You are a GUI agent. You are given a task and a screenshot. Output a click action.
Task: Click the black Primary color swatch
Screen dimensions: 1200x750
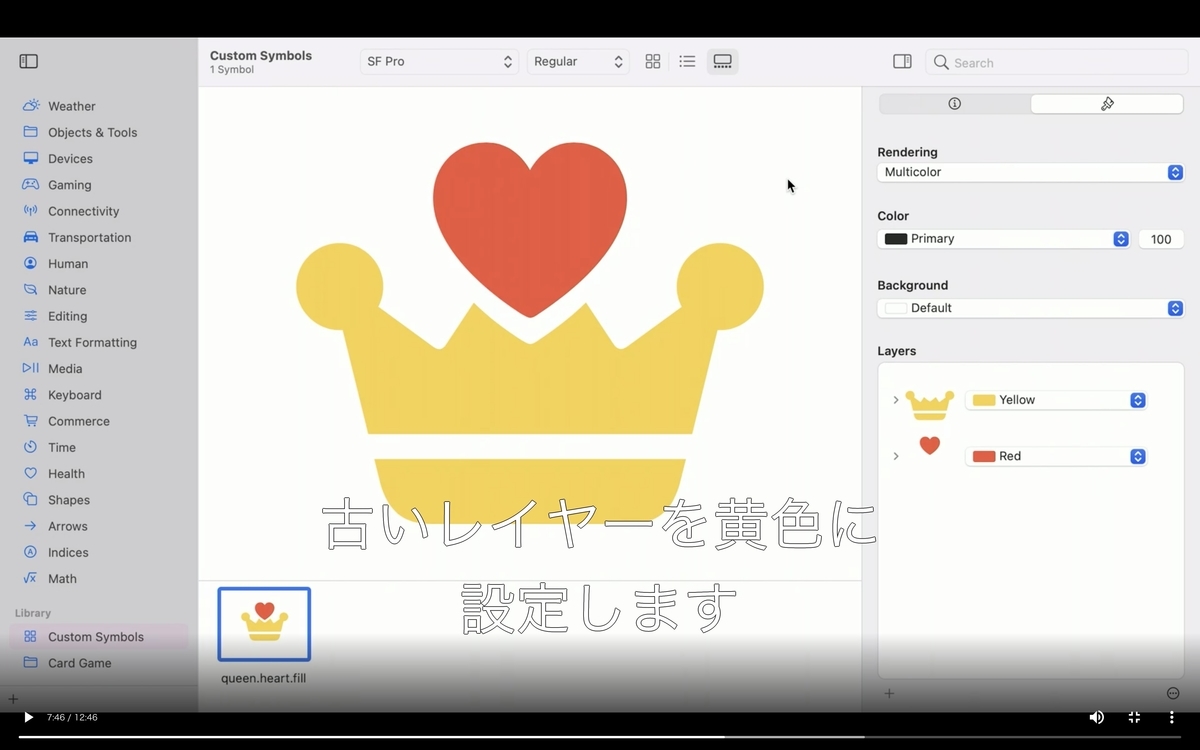tap(896, 239)
